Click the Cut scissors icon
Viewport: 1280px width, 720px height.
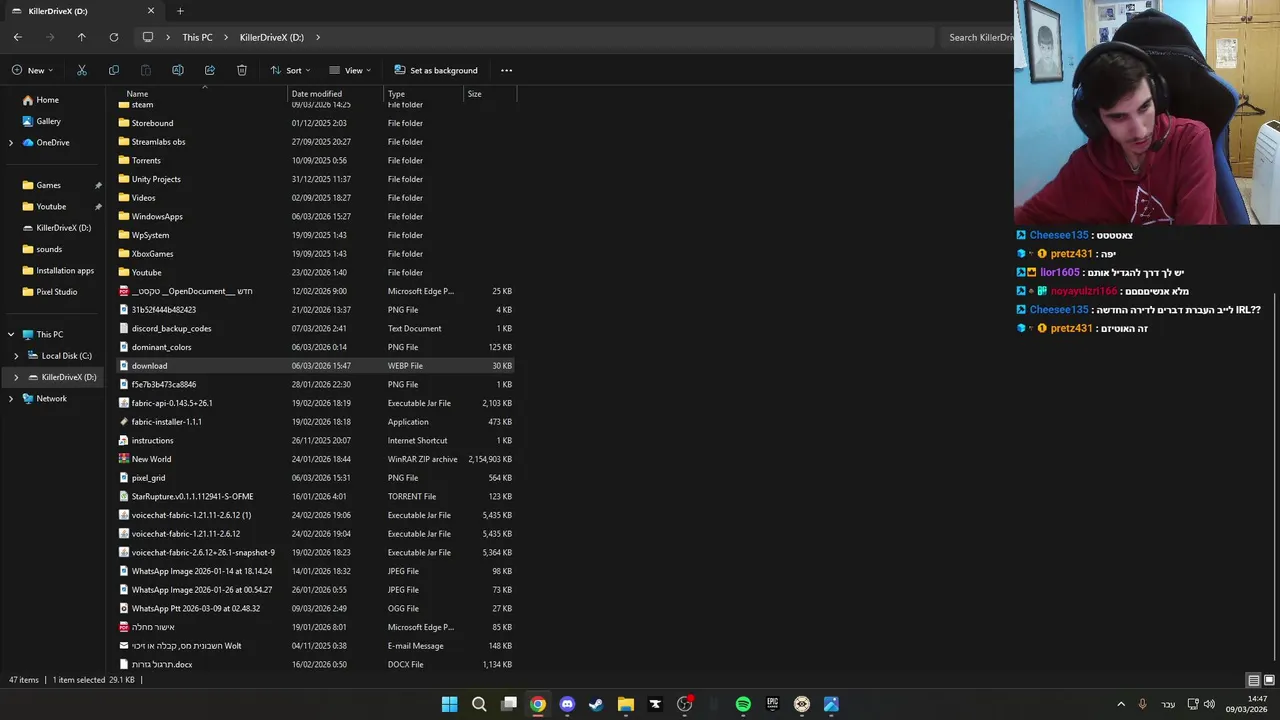pos(82,70)
